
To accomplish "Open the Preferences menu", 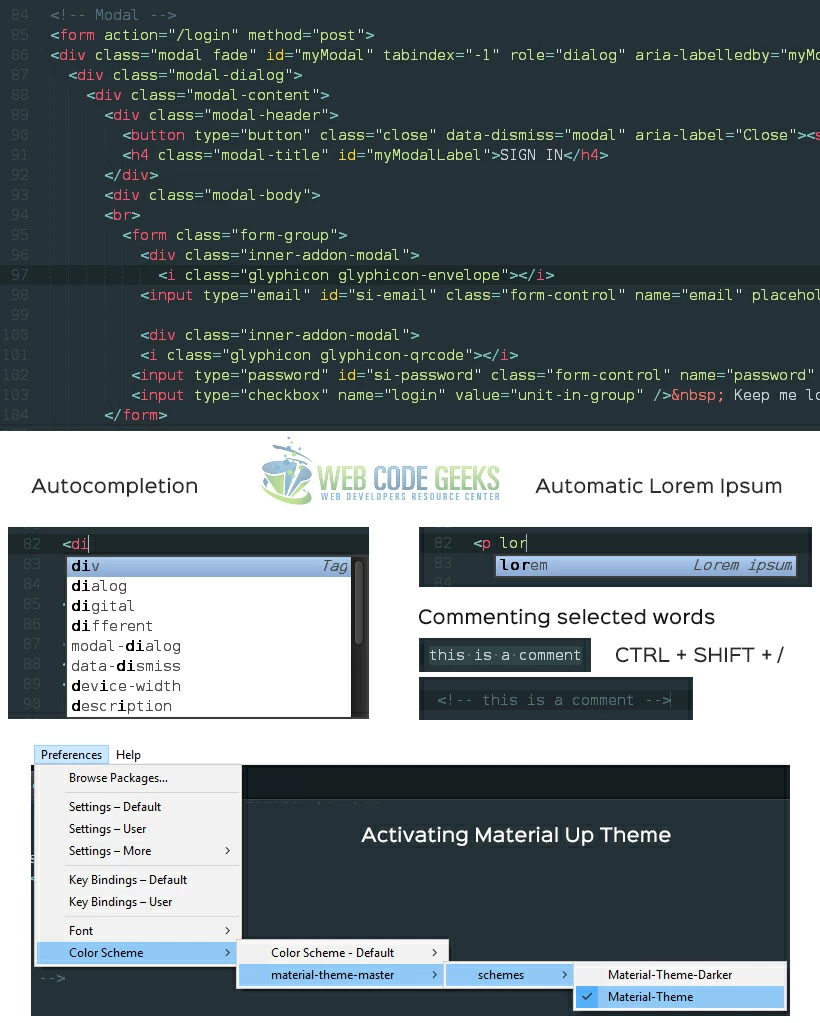I will coord(71,754).
